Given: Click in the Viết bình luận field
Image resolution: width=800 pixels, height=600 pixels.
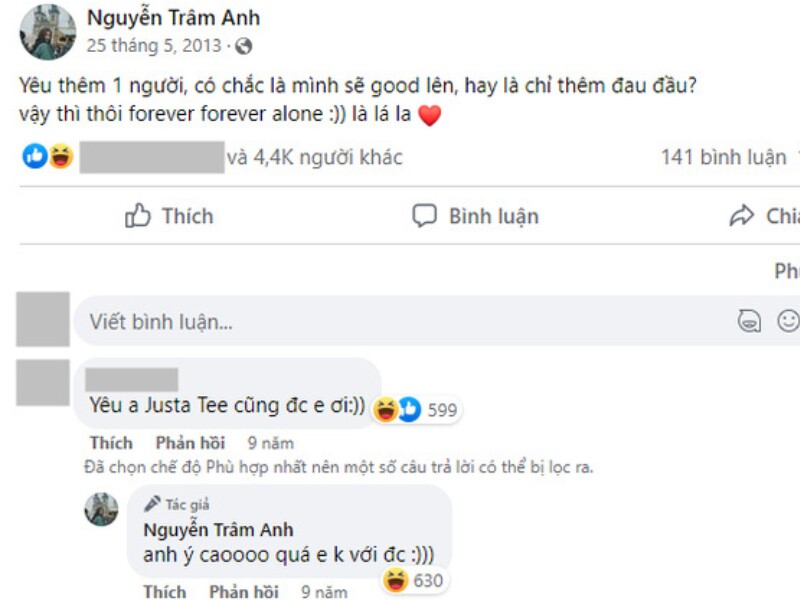Looking at the screenshot, I should 400,322.
